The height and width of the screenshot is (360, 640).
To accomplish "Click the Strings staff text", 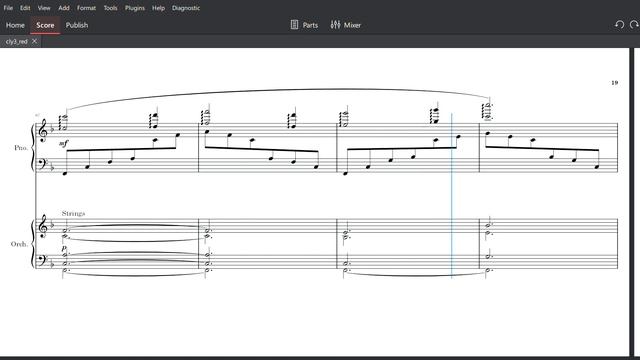I will (x=73, y=213).
